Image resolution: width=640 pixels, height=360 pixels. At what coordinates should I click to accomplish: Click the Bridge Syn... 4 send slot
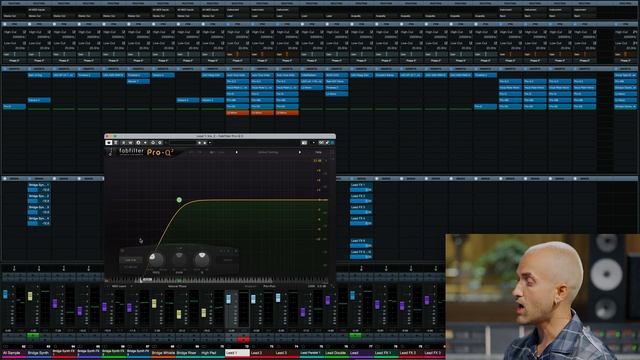click(x=39, y=221)
